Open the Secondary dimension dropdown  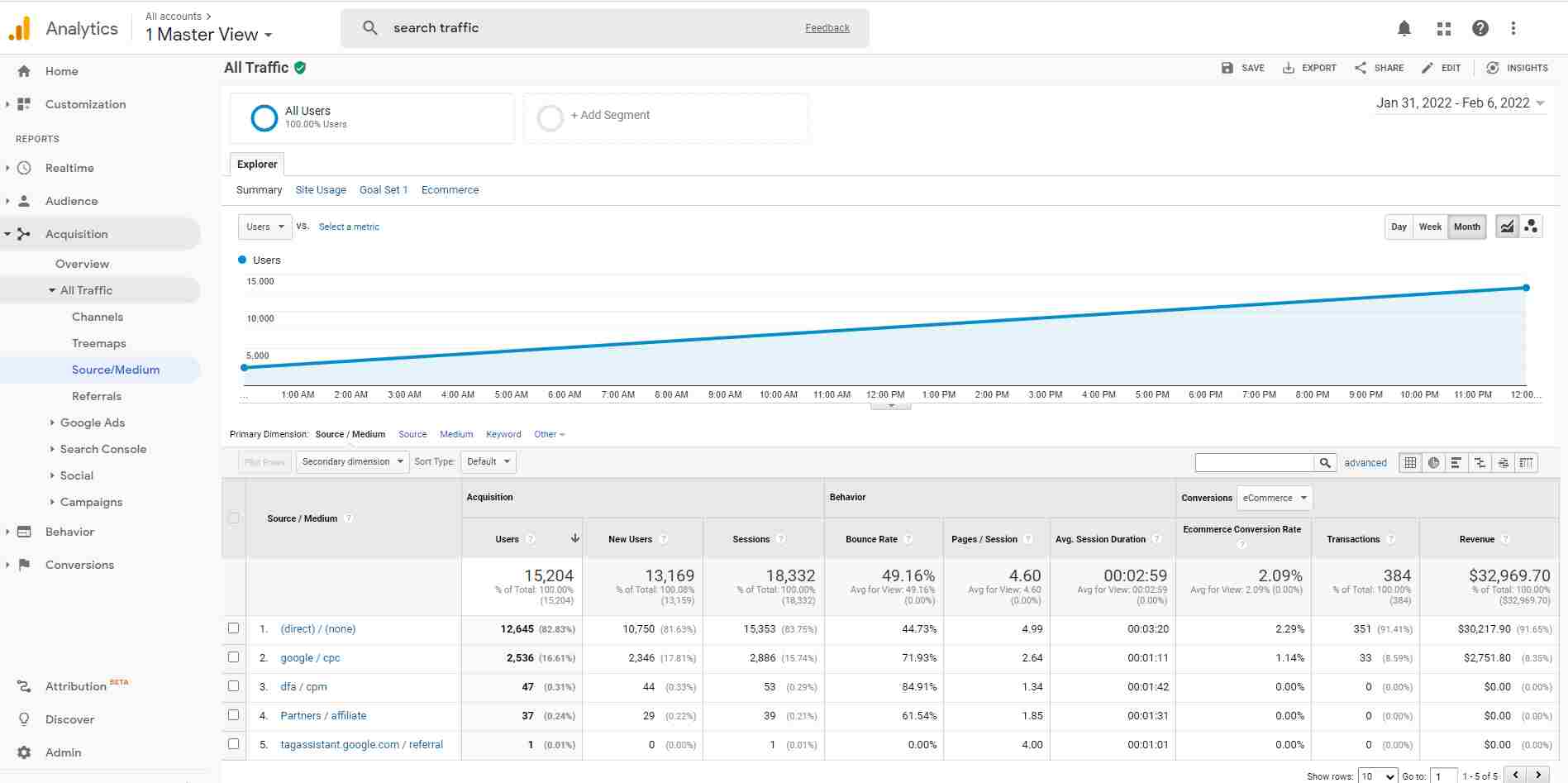pyautogui.click(x=351, y=461)
